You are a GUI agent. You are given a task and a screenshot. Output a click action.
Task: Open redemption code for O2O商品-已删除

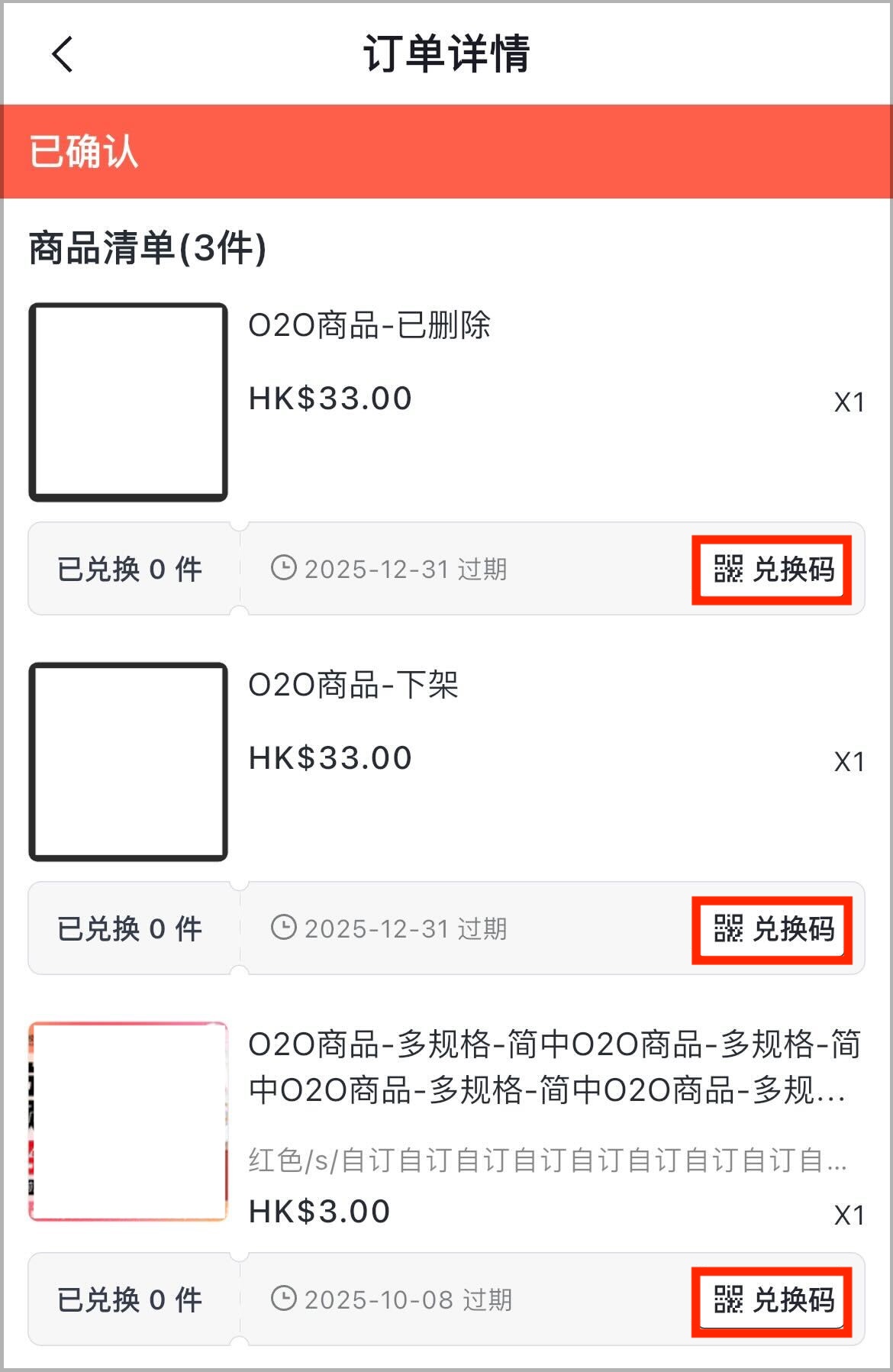[772, 570]
